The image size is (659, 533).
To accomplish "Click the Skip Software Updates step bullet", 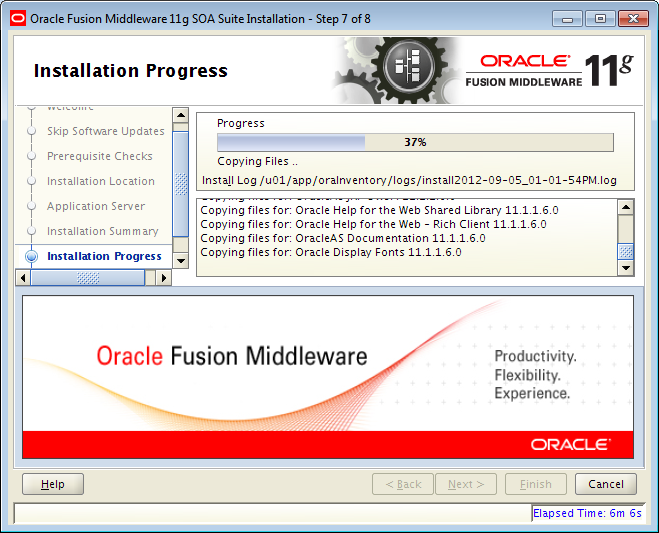I will 32,131.
